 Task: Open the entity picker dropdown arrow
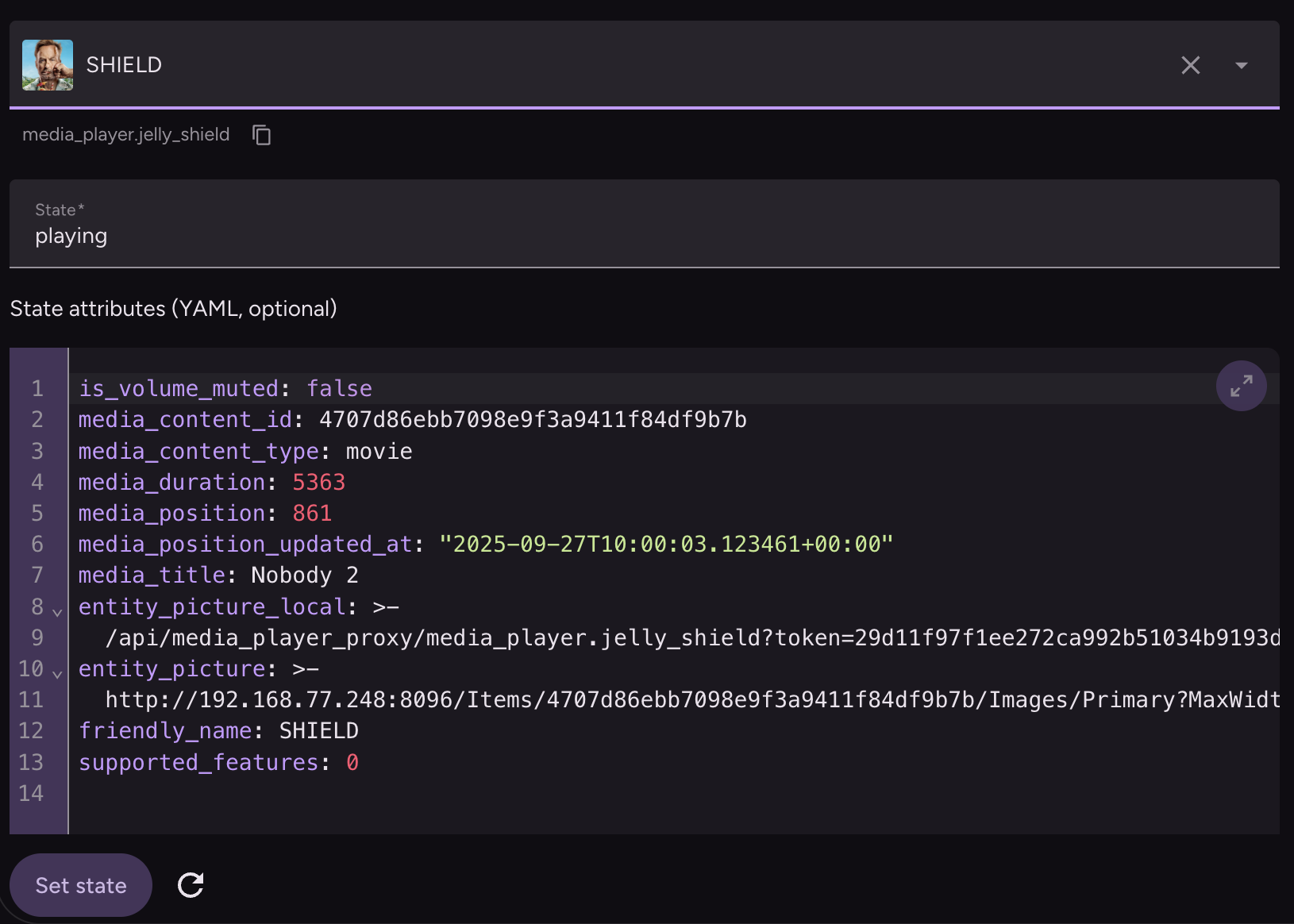click(x=1242, y=65)
